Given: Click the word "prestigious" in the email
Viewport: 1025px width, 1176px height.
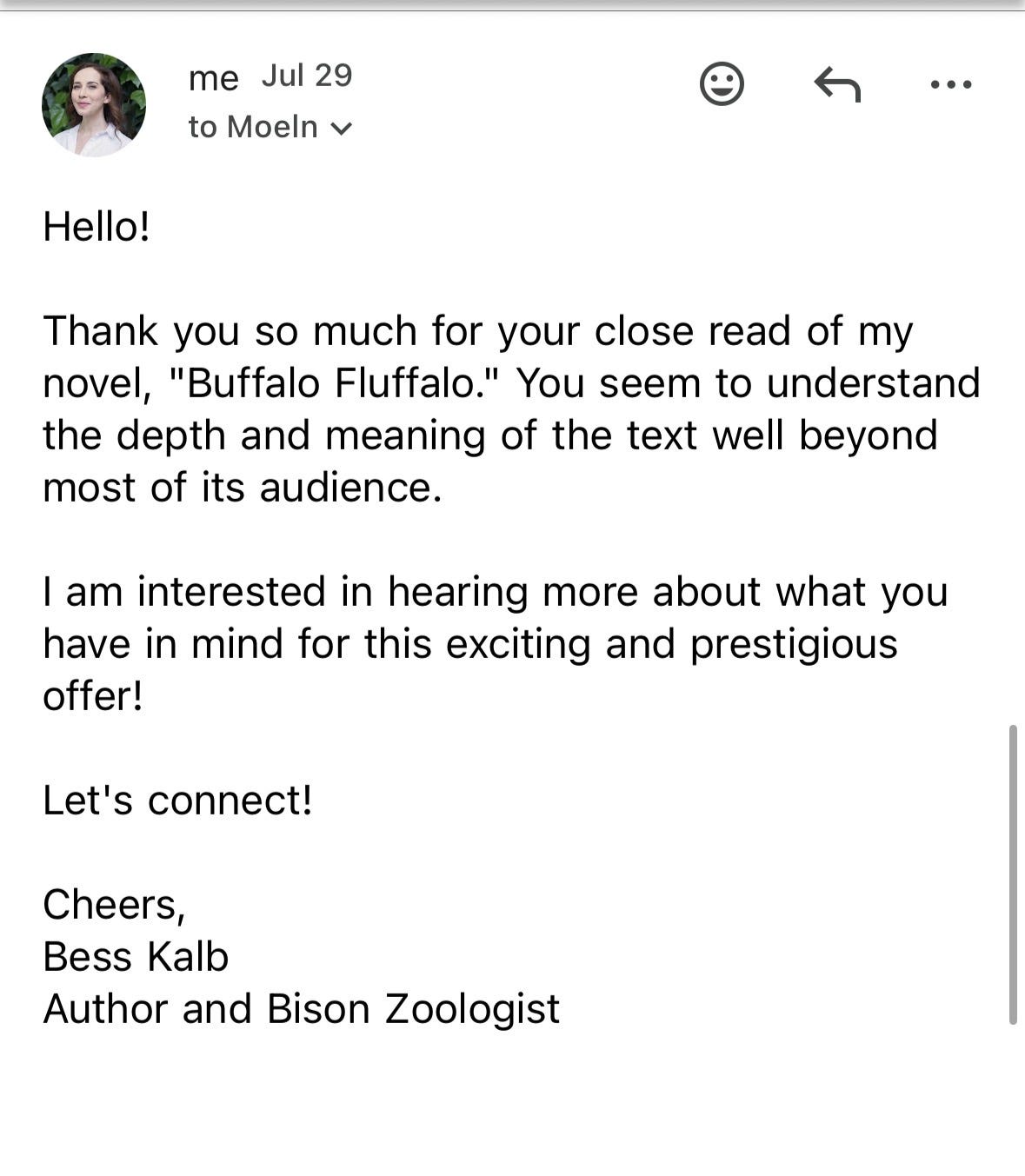Looking at the screenshot, I should click(x=794, y=645).
